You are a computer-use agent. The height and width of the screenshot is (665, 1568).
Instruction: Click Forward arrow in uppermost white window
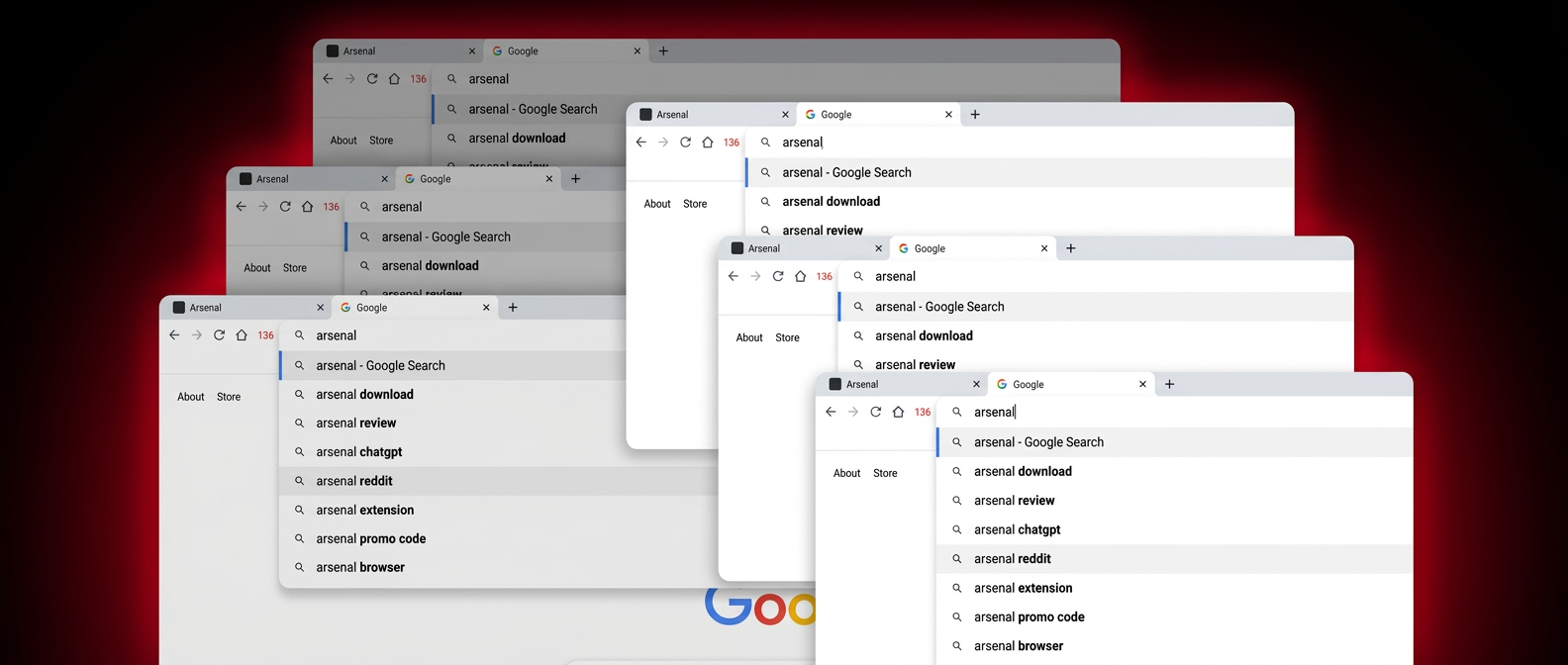point(663,142)
